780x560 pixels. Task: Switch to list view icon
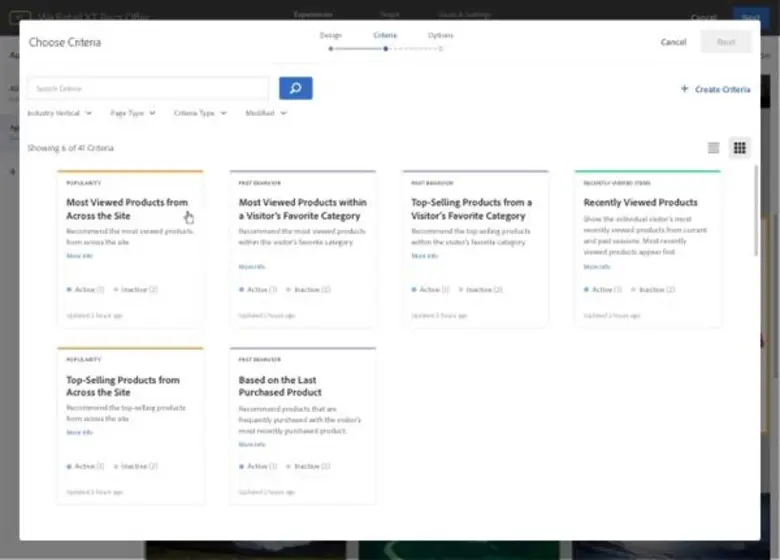(713, 148)
